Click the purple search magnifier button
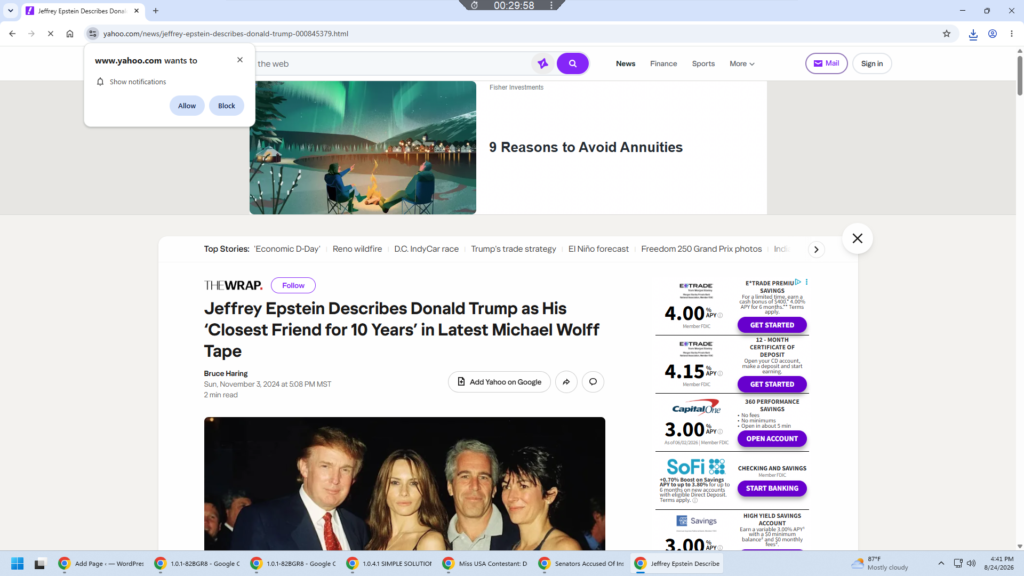 tap(573, 63)
